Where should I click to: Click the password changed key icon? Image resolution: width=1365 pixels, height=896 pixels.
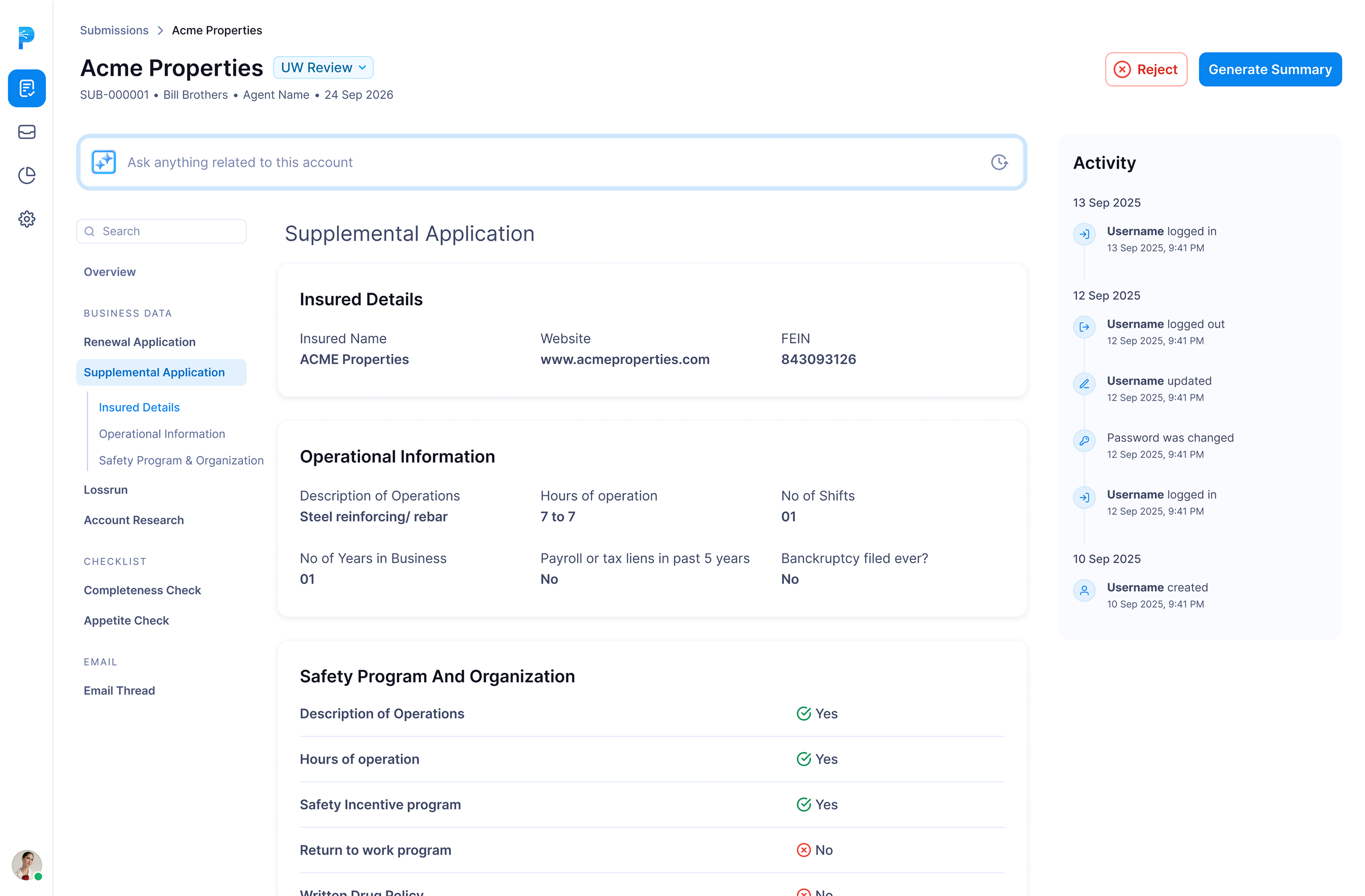coord(1084,441)
